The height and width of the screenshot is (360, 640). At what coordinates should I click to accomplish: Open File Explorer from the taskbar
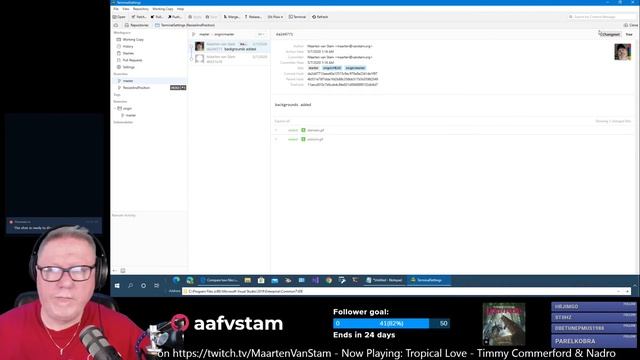pos(248,280)
